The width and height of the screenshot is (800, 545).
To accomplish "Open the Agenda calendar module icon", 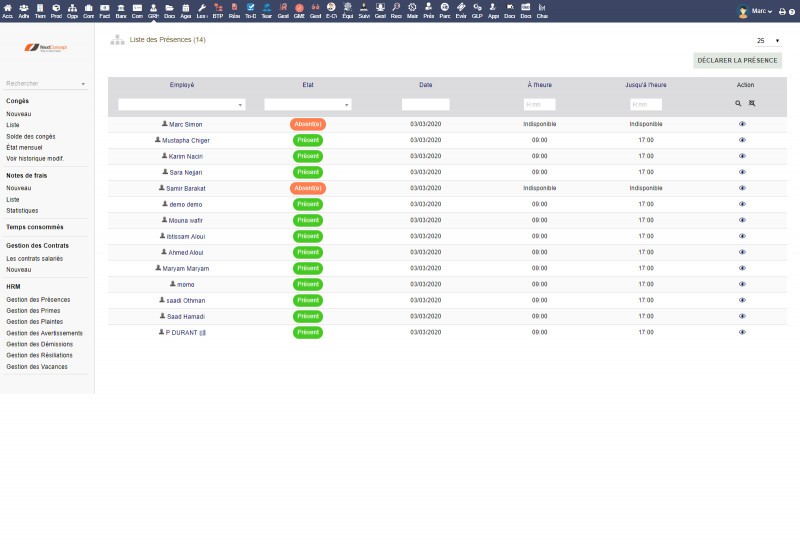I will click(x=185, y=11).
